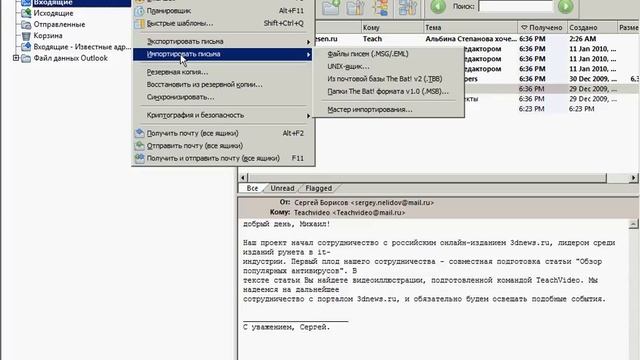640x360 pixels.
Task: Click the green right arrow search button
Action: pyautogui.click(x=565, y=6)
